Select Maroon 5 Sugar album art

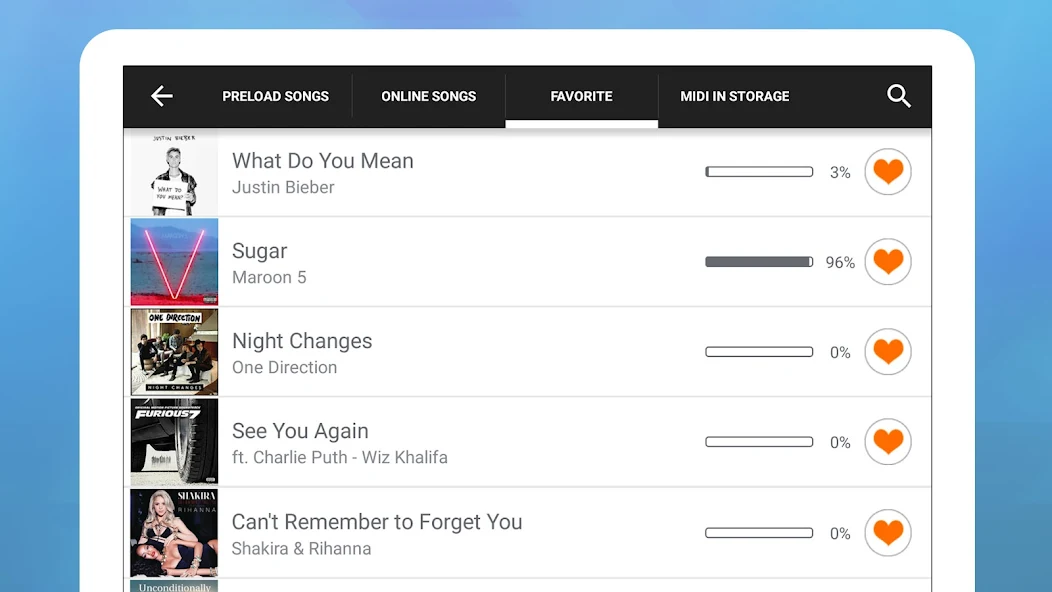pos(174,262)
